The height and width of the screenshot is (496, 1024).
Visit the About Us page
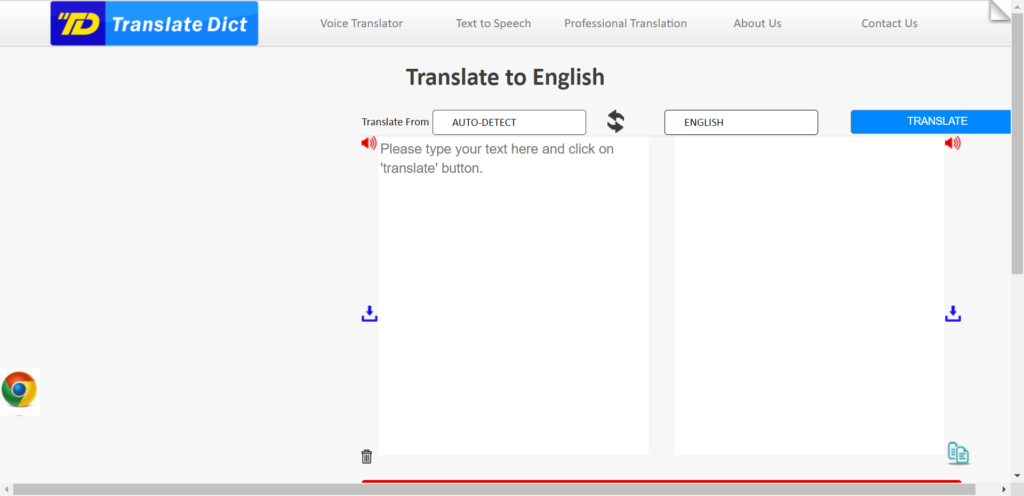(757, 23)
